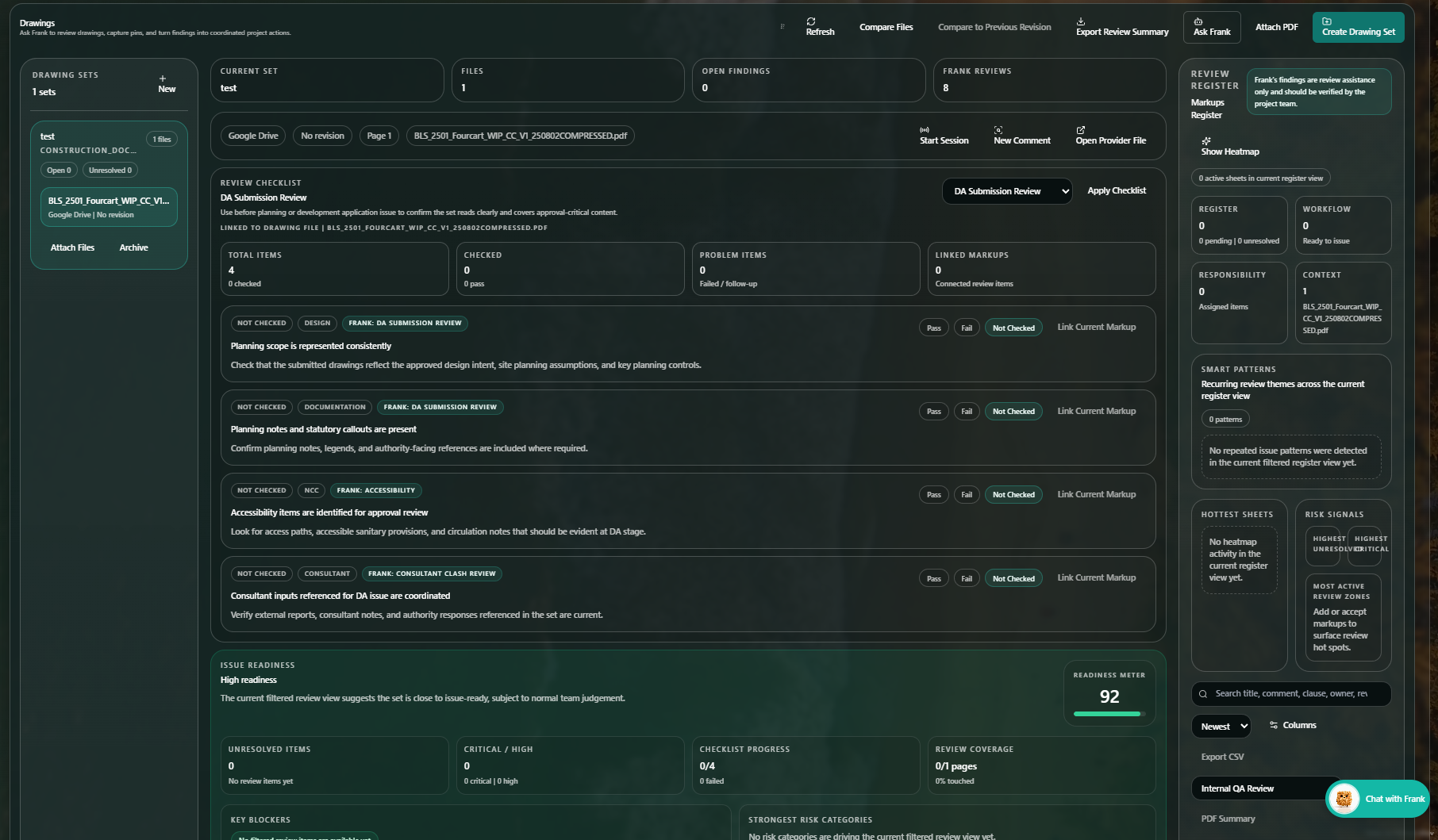
Task: Select Compare Files in the top menu
Action: [x=886, y=25]
